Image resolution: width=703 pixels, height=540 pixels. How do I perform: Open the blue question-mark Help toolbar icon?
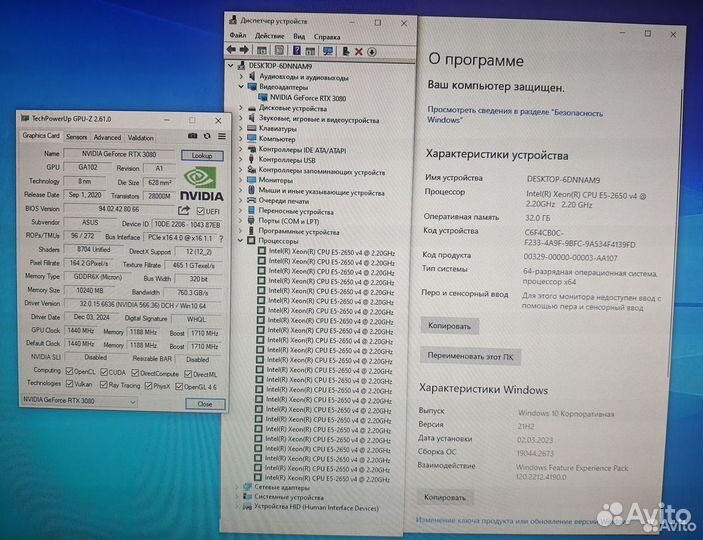(297, 51)
